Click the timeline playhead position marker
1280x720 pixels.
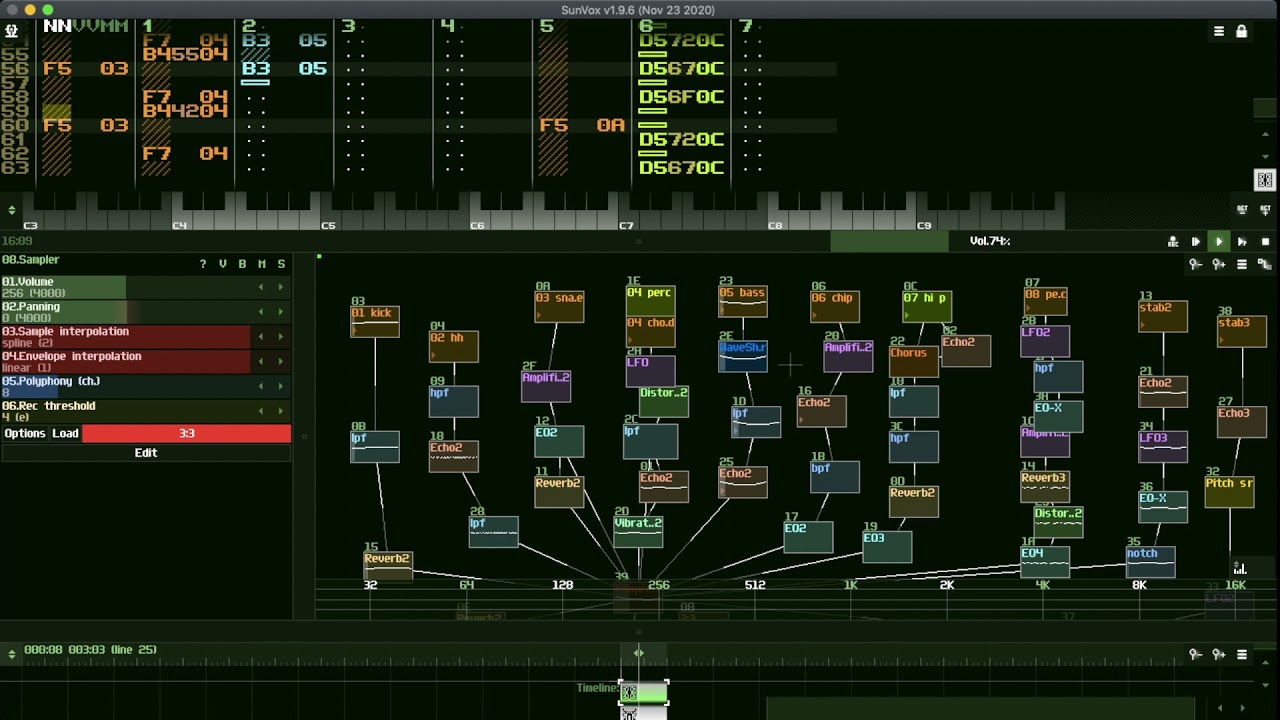tap(638, 653)
